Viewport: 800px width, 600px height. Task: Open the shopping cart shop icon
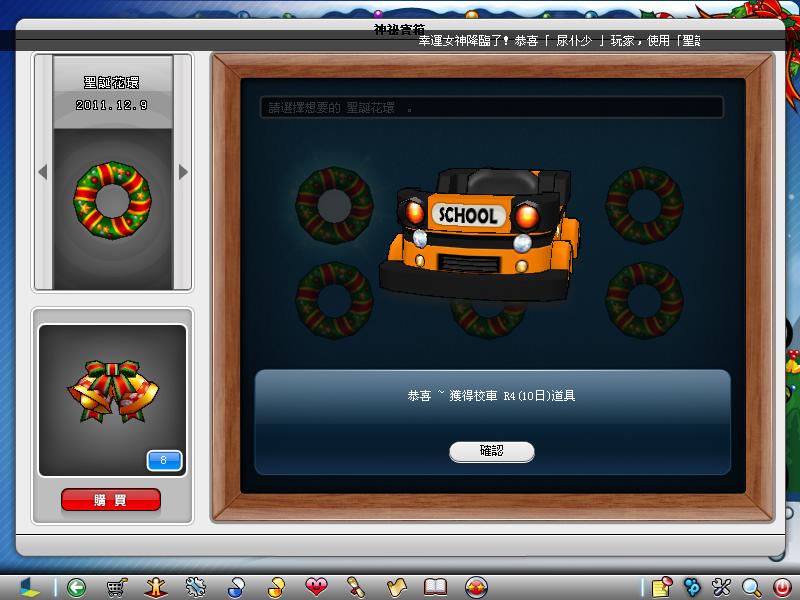[116, 587]
